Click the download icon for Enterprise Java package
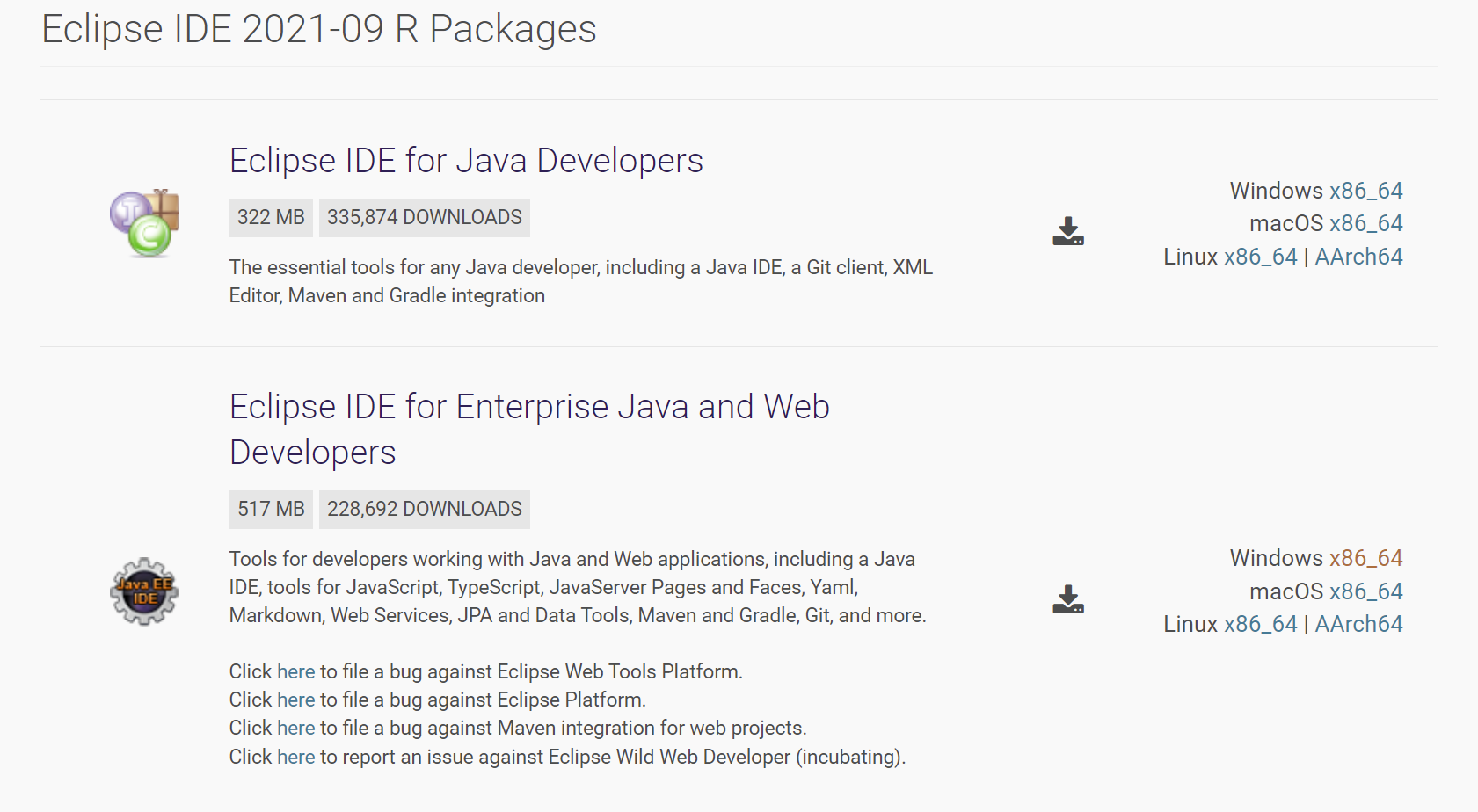This screenshot has height=812, width=1478. click(x=1068, y=599)
